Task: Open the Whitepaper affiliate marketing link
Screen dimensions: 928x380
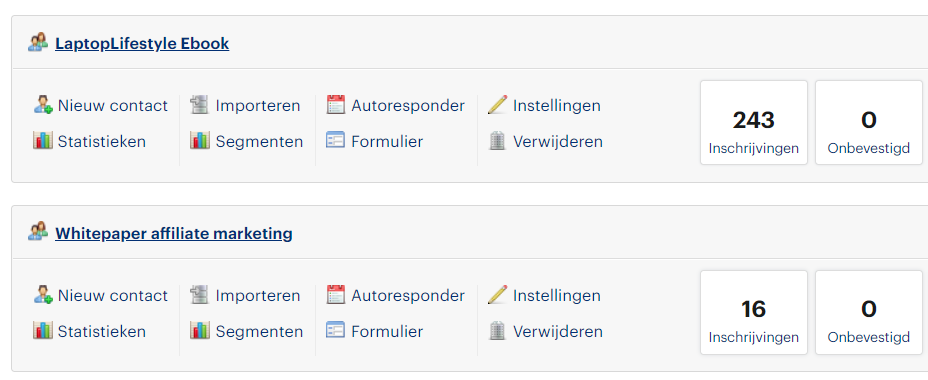Action: point(174,233)
